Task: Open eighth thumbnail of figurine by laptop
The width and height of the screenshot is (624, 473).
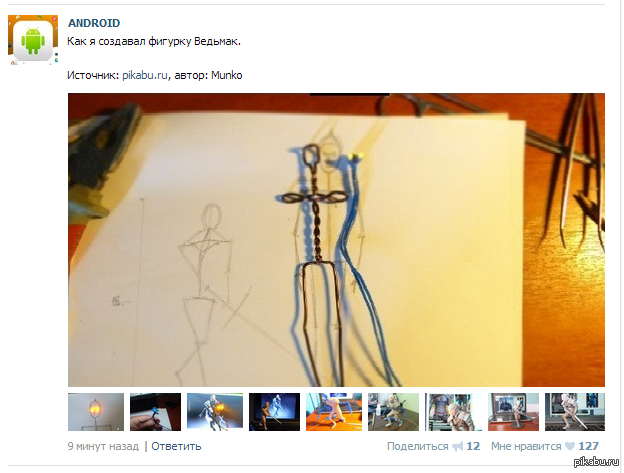Action: tap(513, 412)
